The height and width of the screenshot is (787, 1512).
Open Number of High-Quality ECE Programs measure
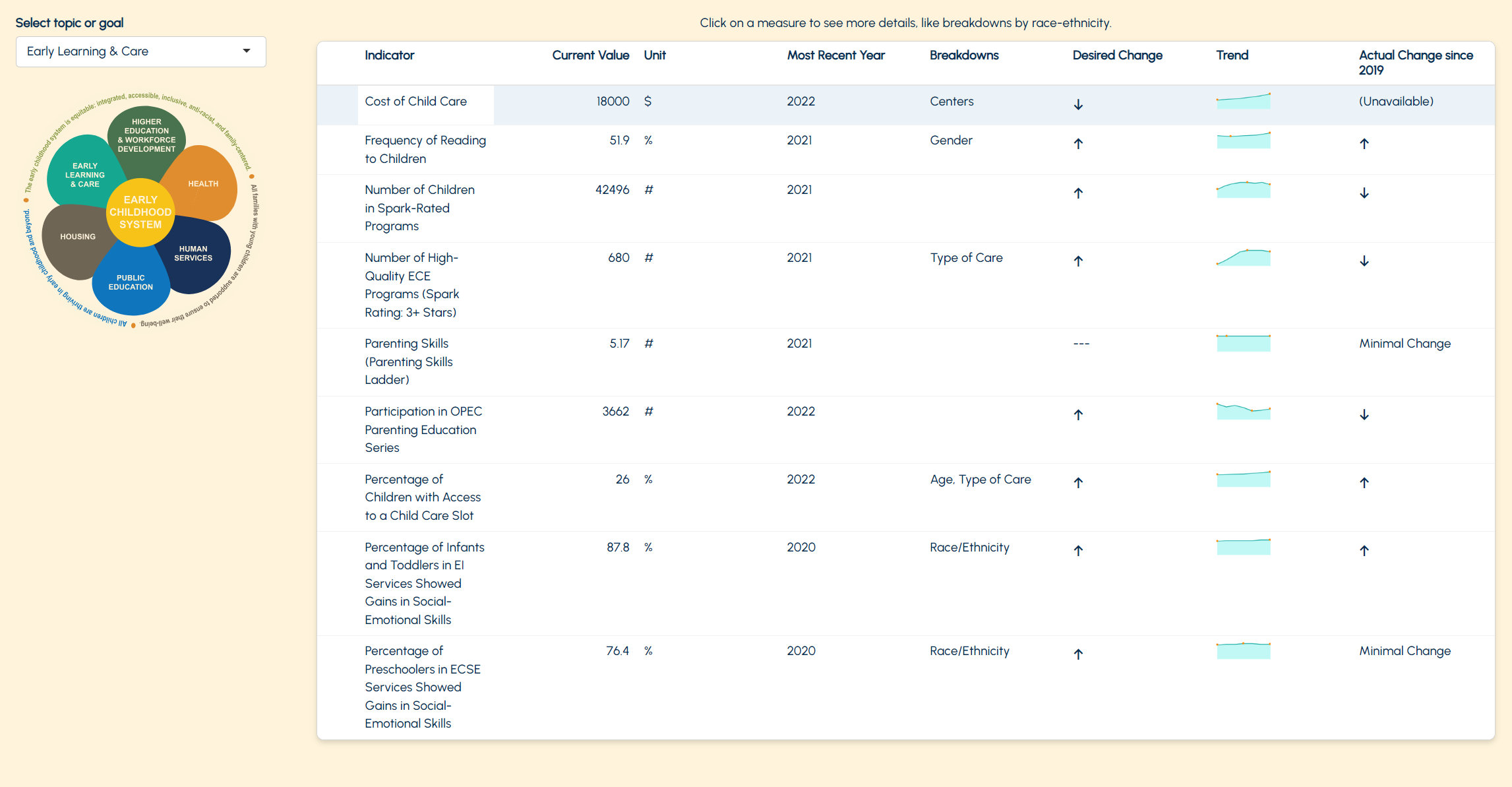click(x=412, y=285)
